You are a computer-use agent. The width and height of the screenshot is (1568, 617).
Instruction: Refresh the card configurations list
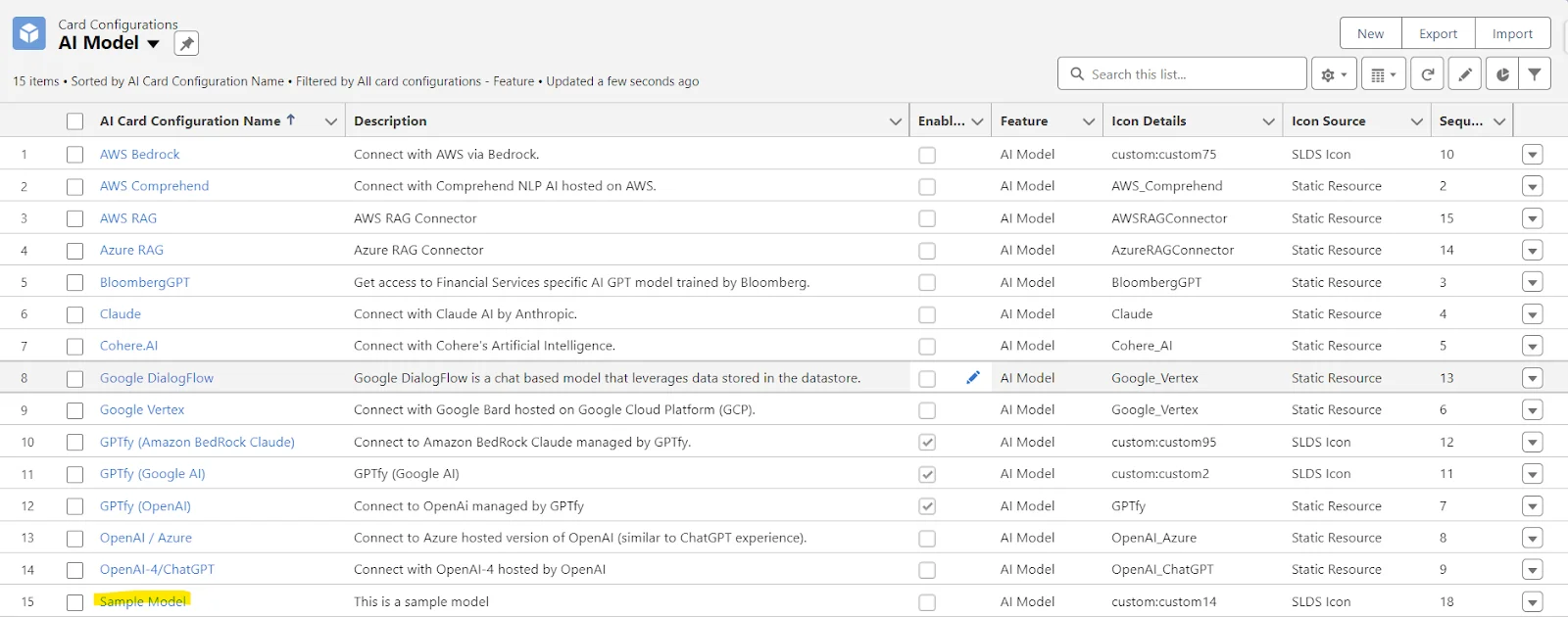[1428, 74]
